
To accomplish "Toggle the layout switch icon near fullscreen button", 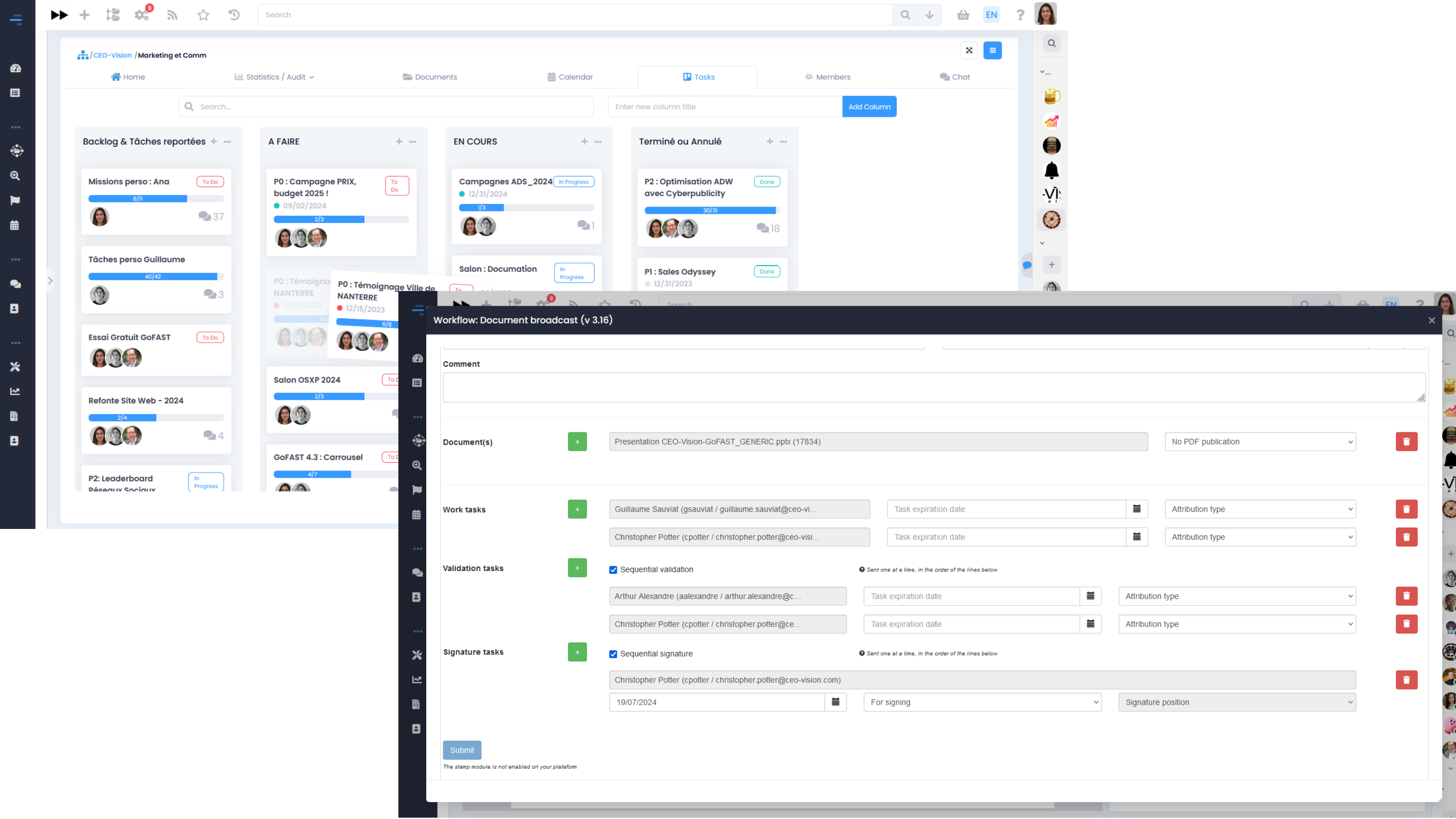I will (x=992, y=51).
